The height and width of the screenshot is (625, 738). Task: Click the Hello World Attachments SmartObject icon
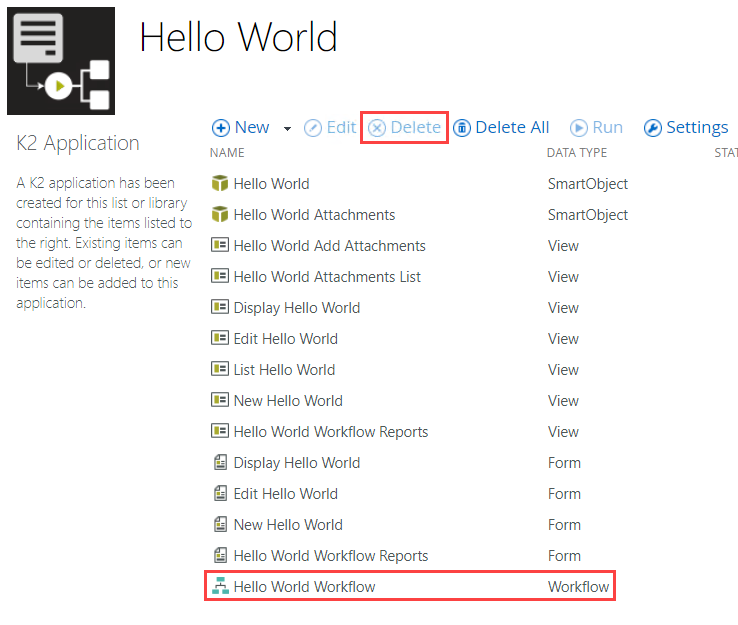pyautogui.click(x=220, y=215)
